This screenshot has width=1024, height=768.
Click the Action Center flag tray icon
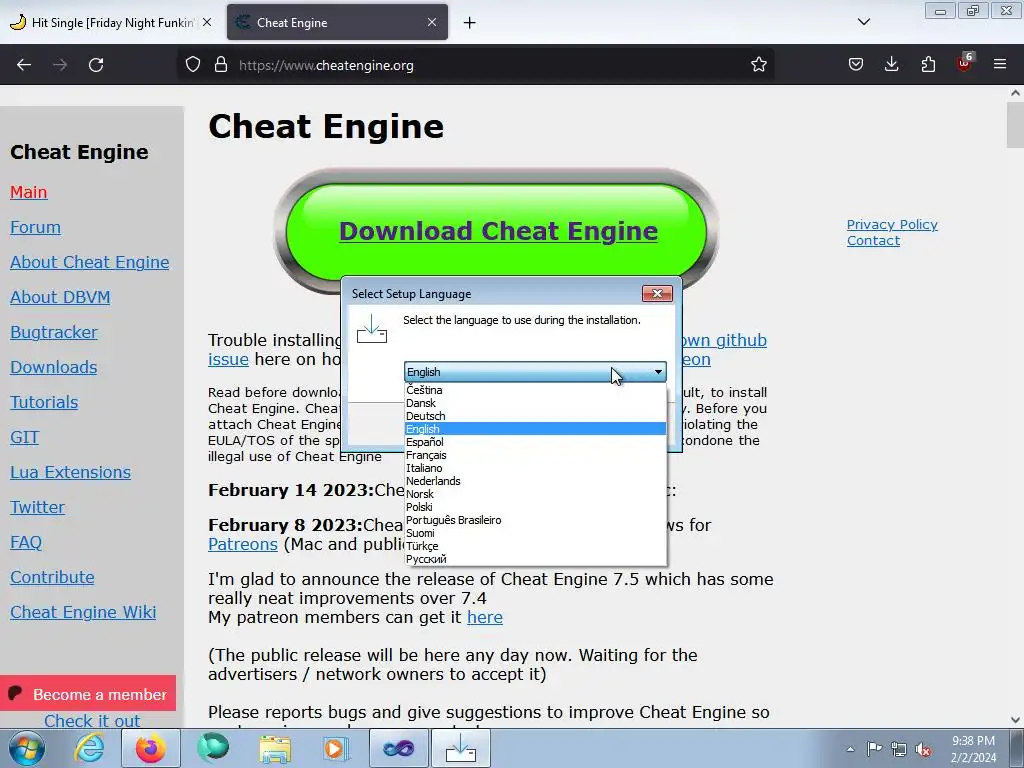click(x=874, y=749)
